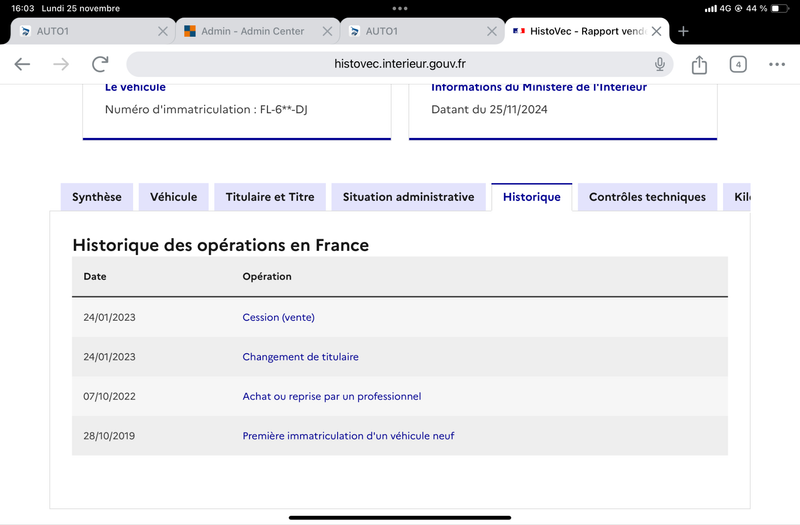Viewport: 800px width, 525px height.
Task: Tap the three-dot multitasking control at top
Action: (x=400, y=8)
